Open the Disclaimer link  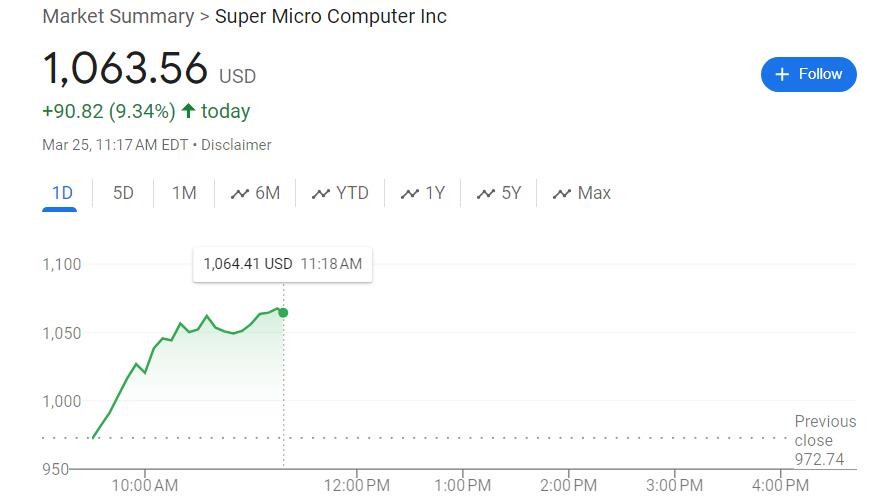(236, 145)
